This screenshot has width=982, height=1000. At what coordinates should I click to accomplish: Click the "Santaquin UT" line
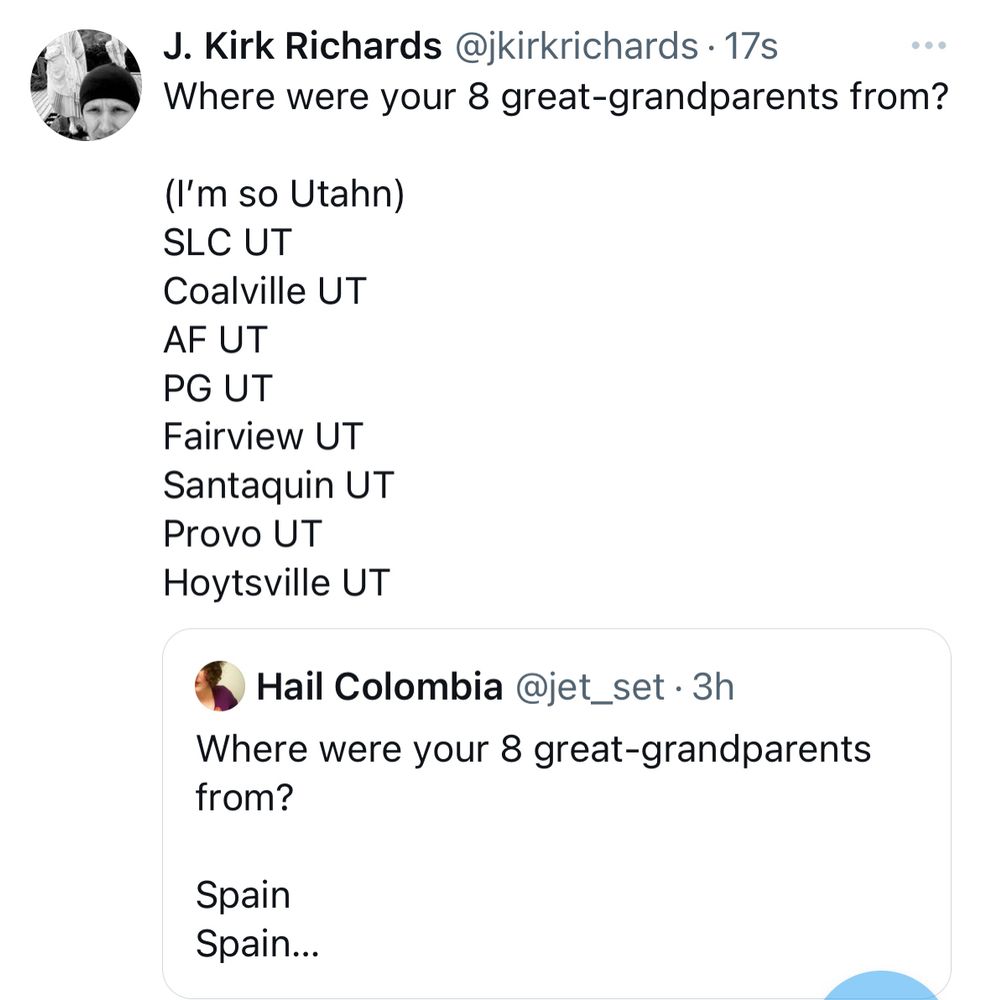tap(279, 485)
